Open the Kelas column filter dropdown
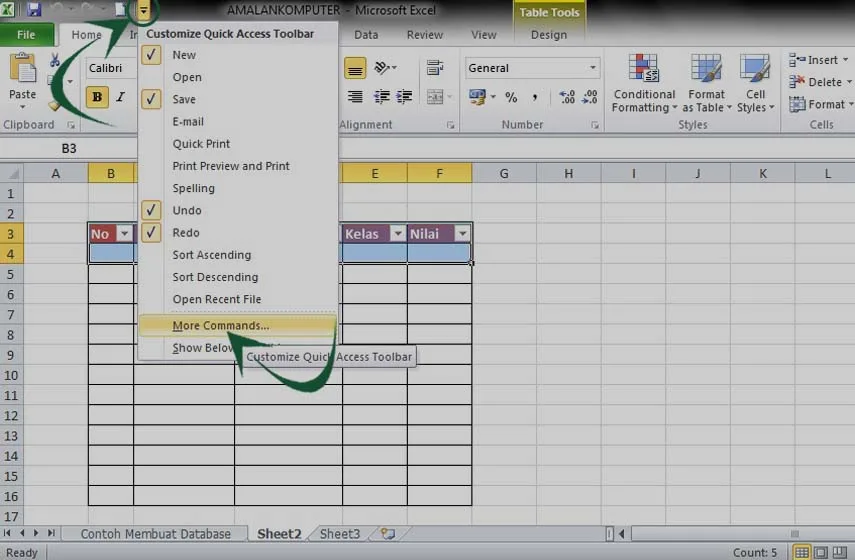 click(x=398, y=234)
